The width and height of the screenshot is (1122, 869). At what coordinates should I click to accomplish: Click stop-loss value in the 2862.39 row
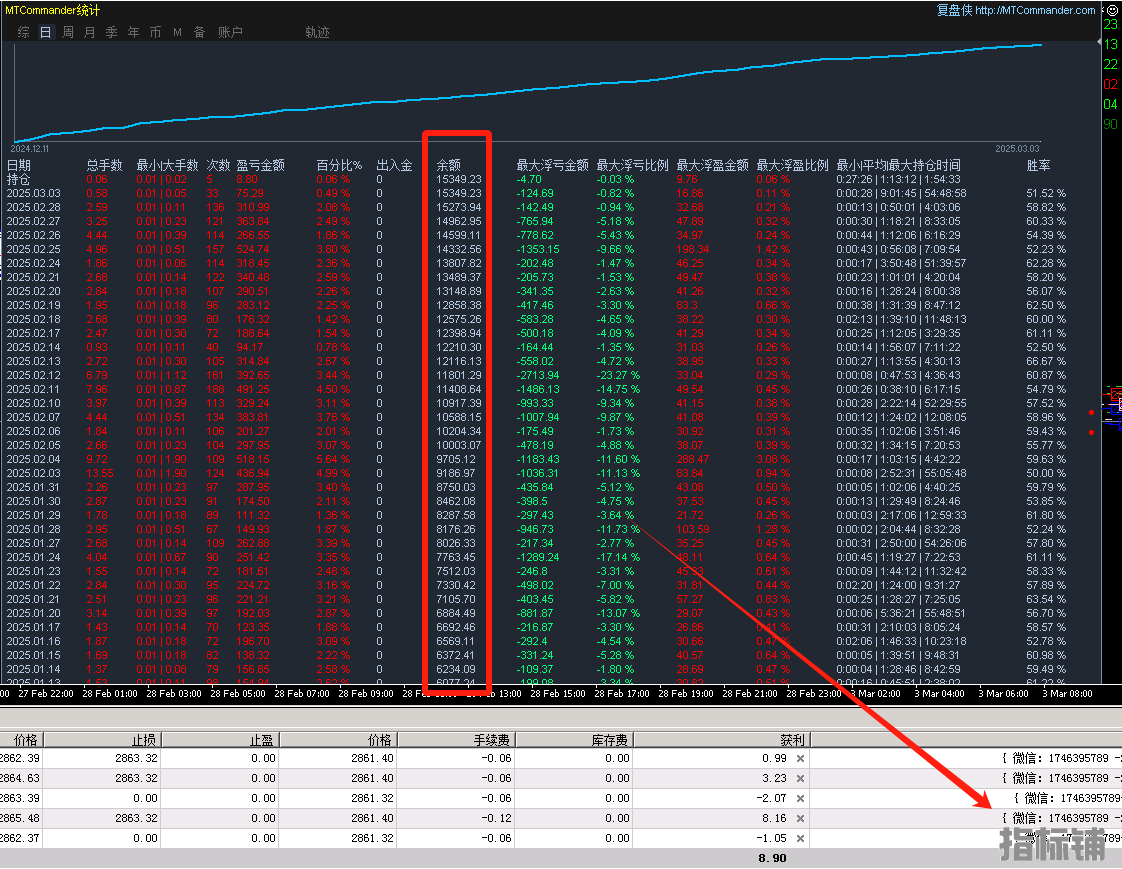(x=102, y=759)
